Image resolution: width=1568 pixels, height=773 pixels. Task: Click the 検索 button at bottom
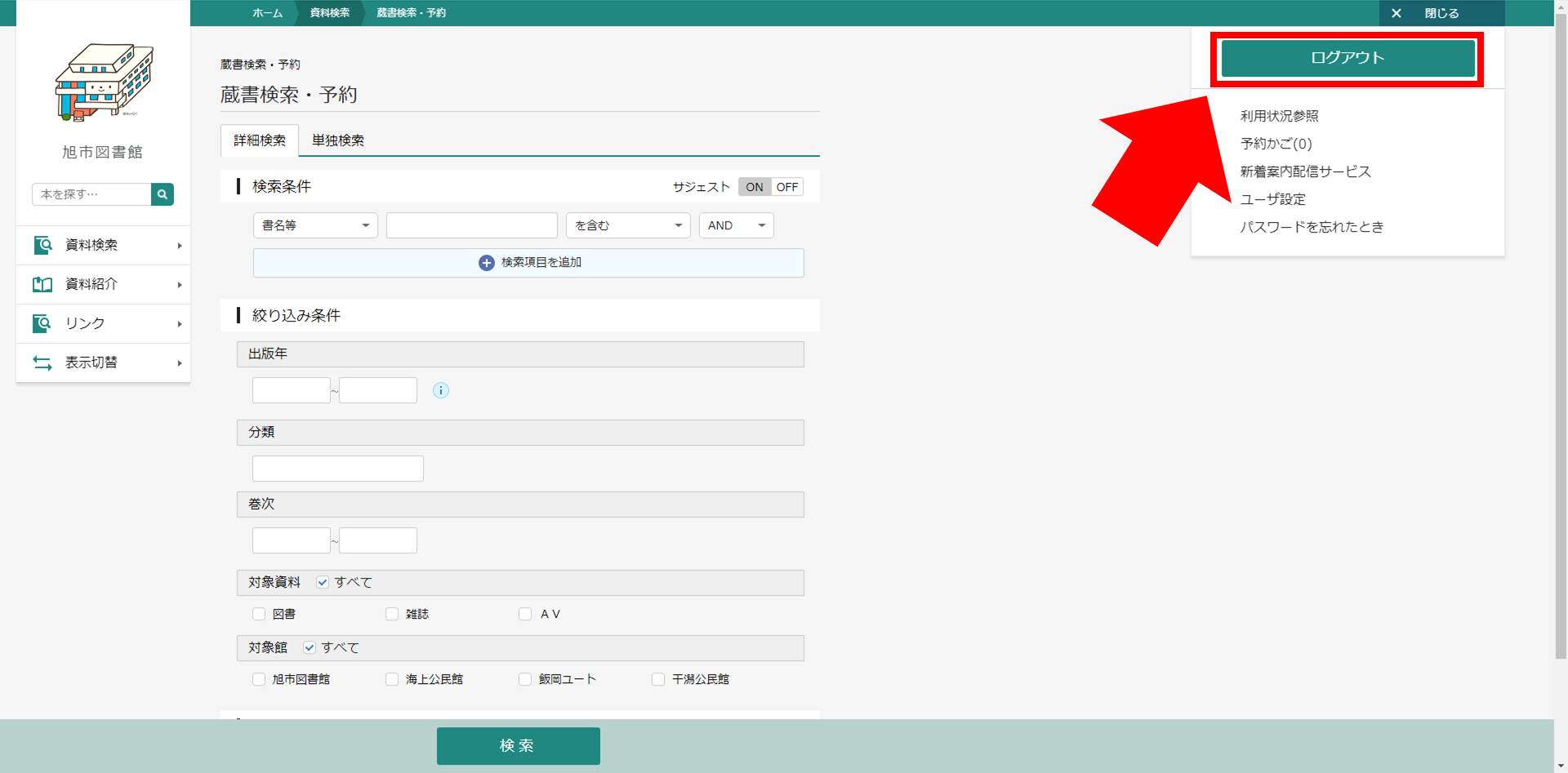519,746
